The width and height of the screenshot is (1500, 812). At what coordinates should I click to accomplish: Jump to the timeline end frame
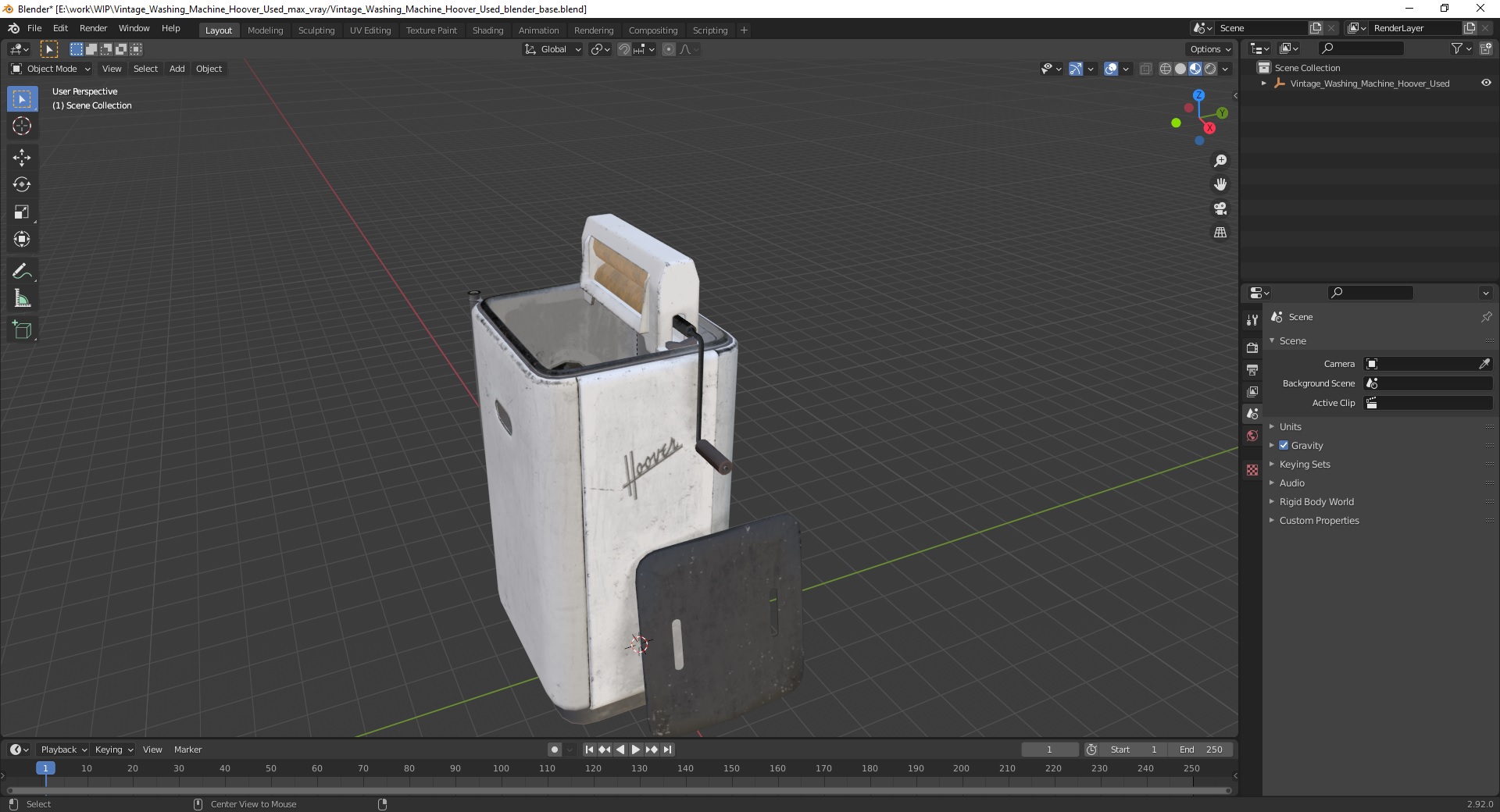[667, 750]
